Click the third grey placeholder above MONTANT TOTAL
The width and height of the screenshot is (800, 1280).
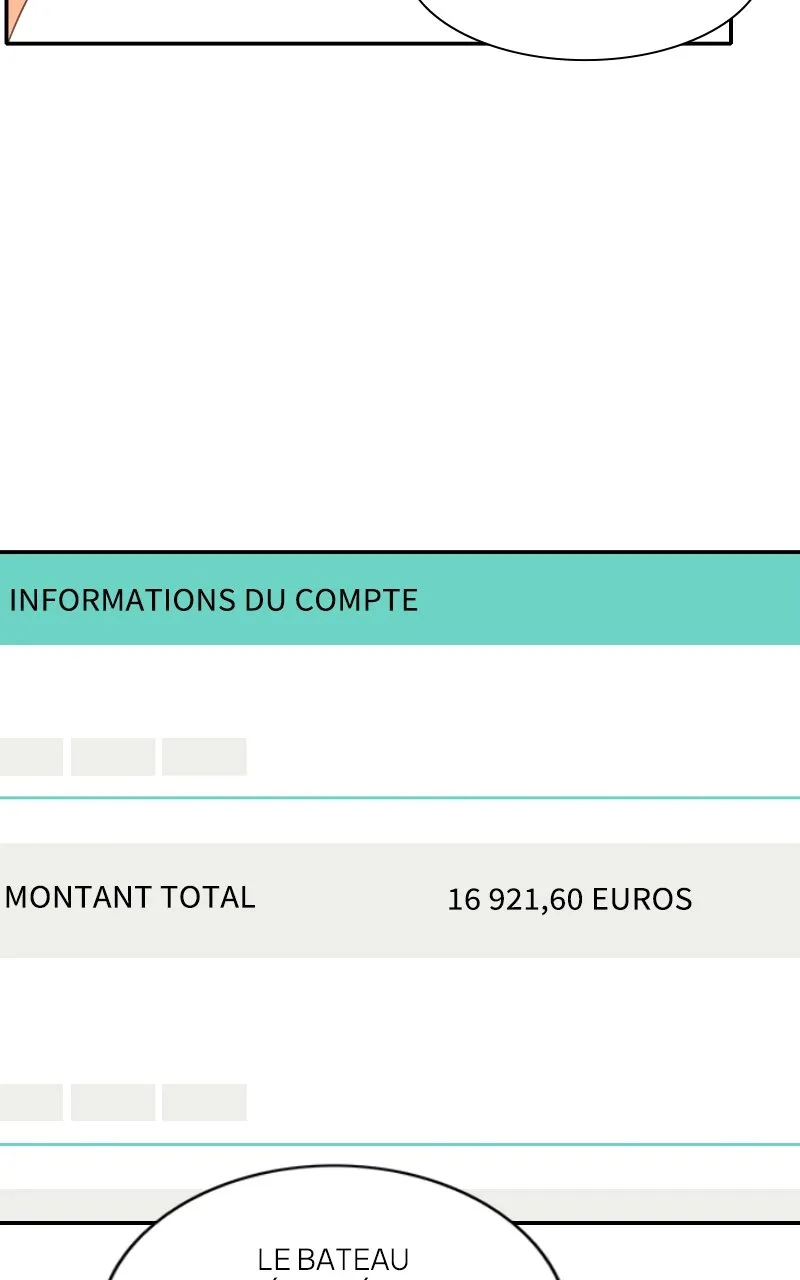[204, 757]
